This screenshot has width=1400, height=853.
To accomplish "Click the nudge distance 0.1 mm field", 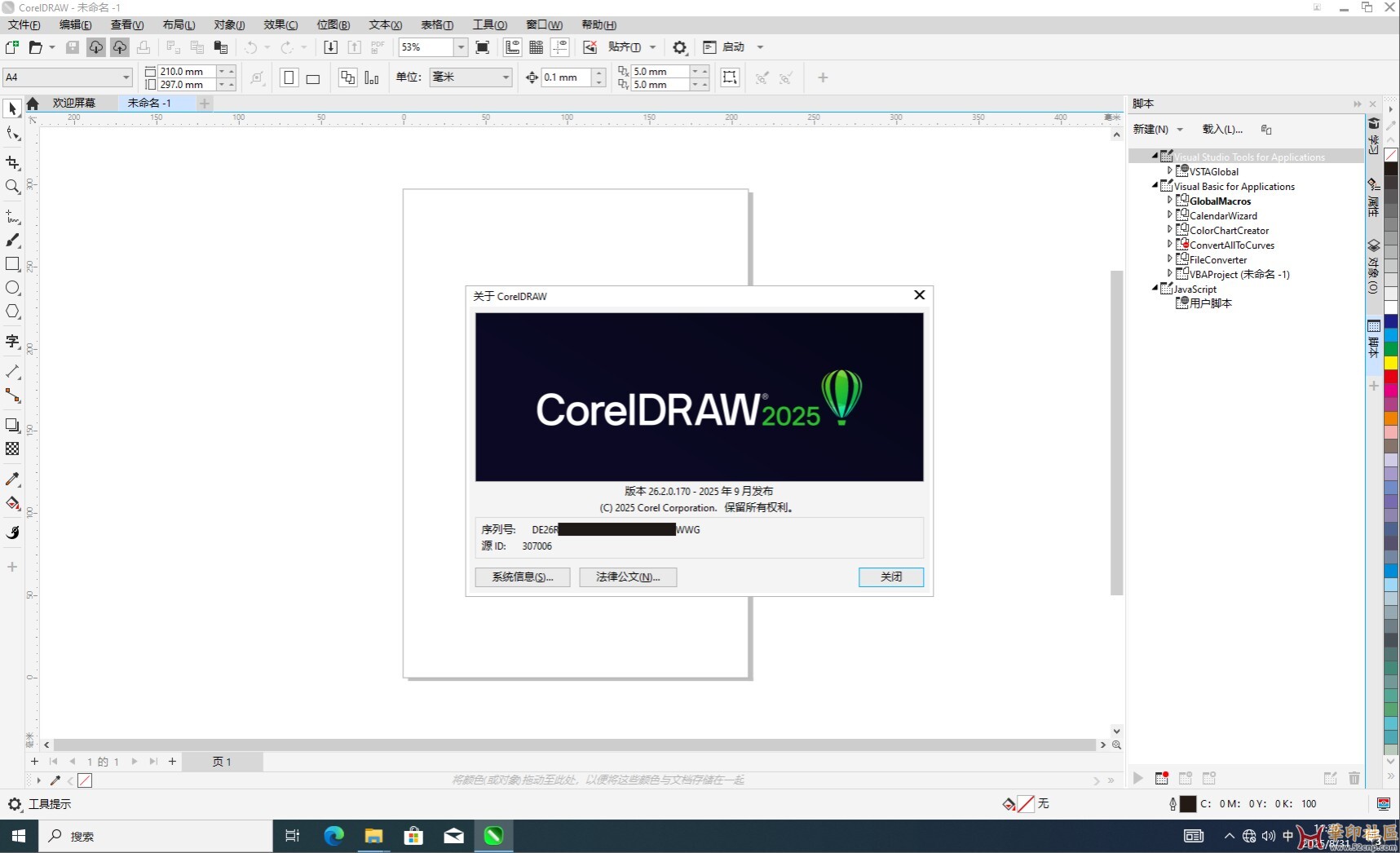I will click(567, 77).
